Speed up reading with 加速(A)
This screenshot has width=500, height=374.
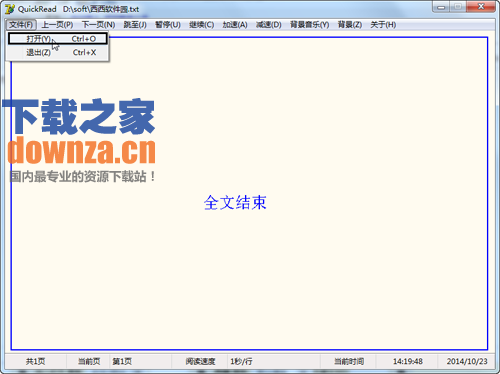point(235,25)
